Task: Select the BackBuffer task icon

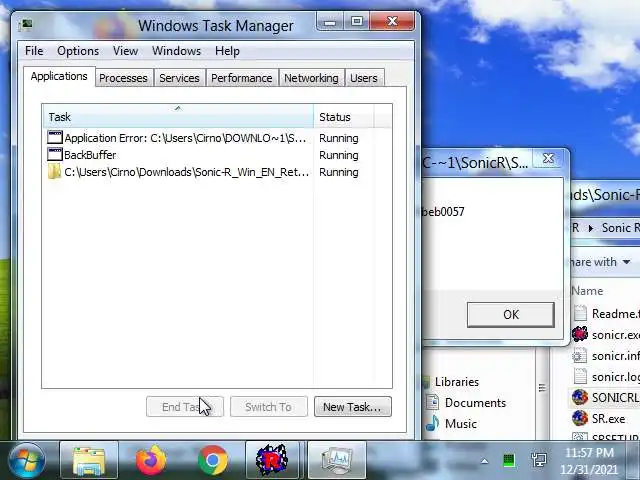Action: pyautogui.click(x=55, y=155)
